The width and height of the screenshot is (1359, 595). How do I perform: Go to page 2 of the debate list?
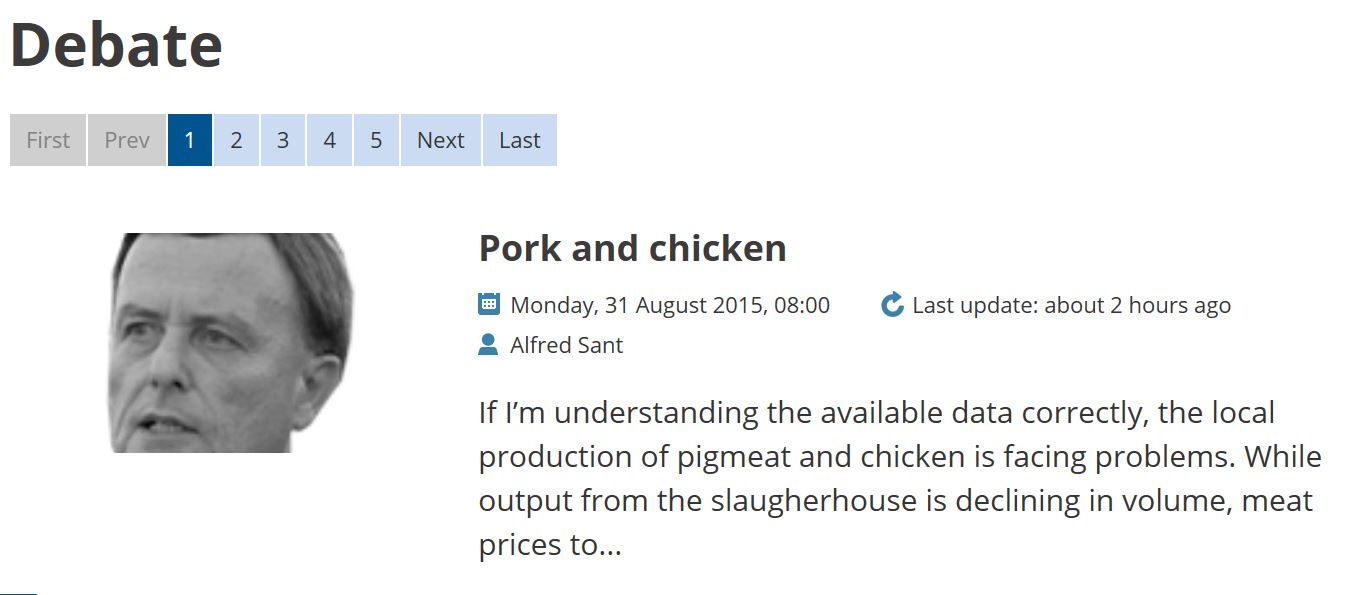tap(236, 140)
